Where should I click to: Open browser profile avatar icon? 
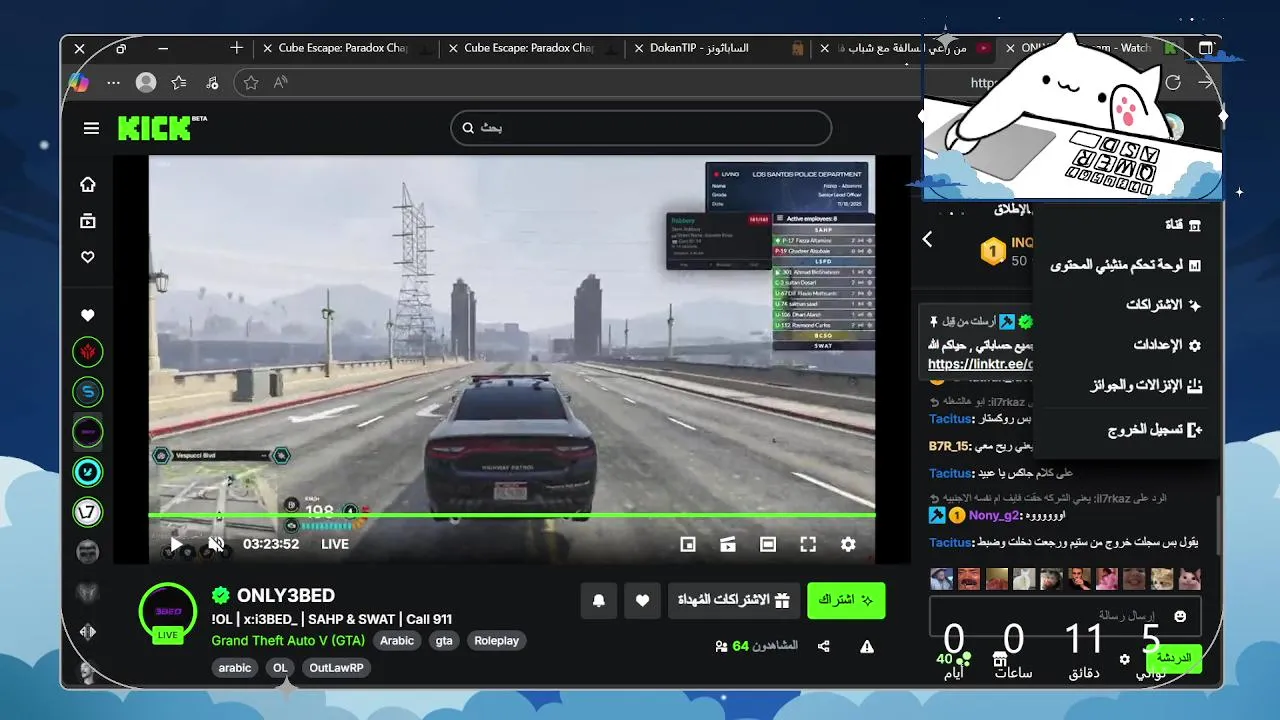pyautogui.click(x=146, y=83)
